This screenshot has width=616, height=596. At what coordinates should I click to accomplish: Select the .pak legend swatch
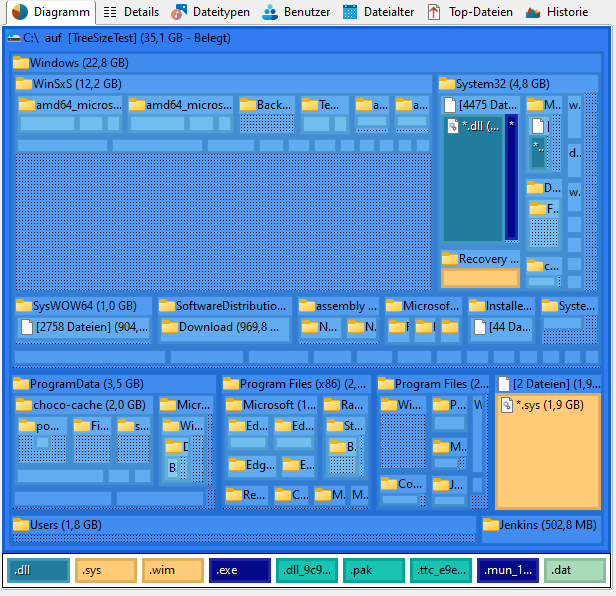tap(374, 570)
